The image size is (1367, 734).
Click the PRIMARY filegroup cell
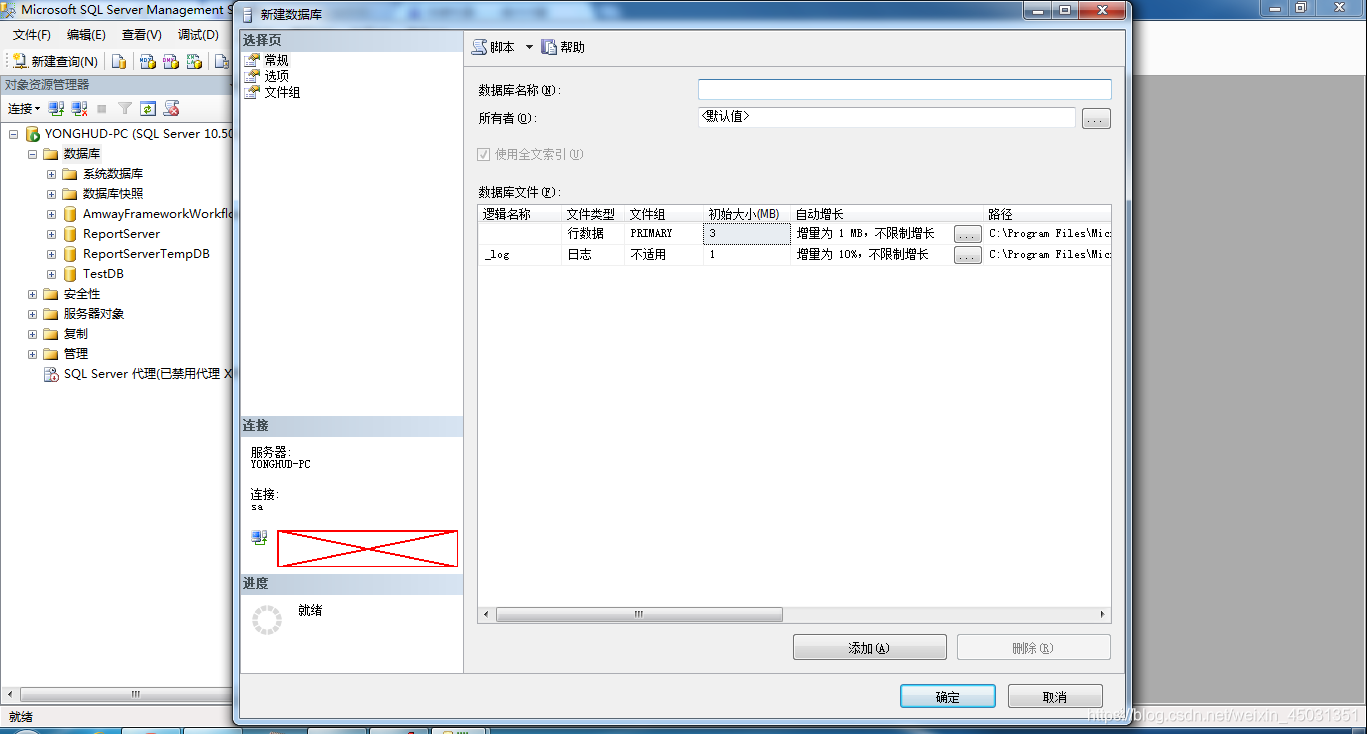coord(664,233)
